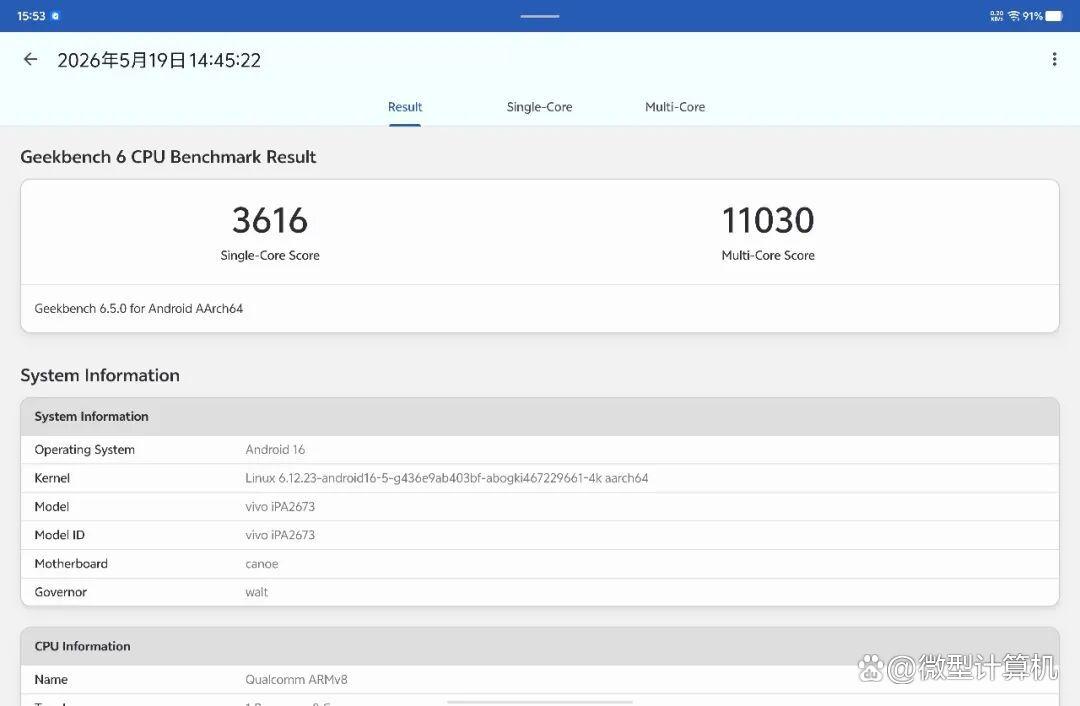1080x706 pixels.
Task: Select the Model row label
Action: click(x=52, y=507)
